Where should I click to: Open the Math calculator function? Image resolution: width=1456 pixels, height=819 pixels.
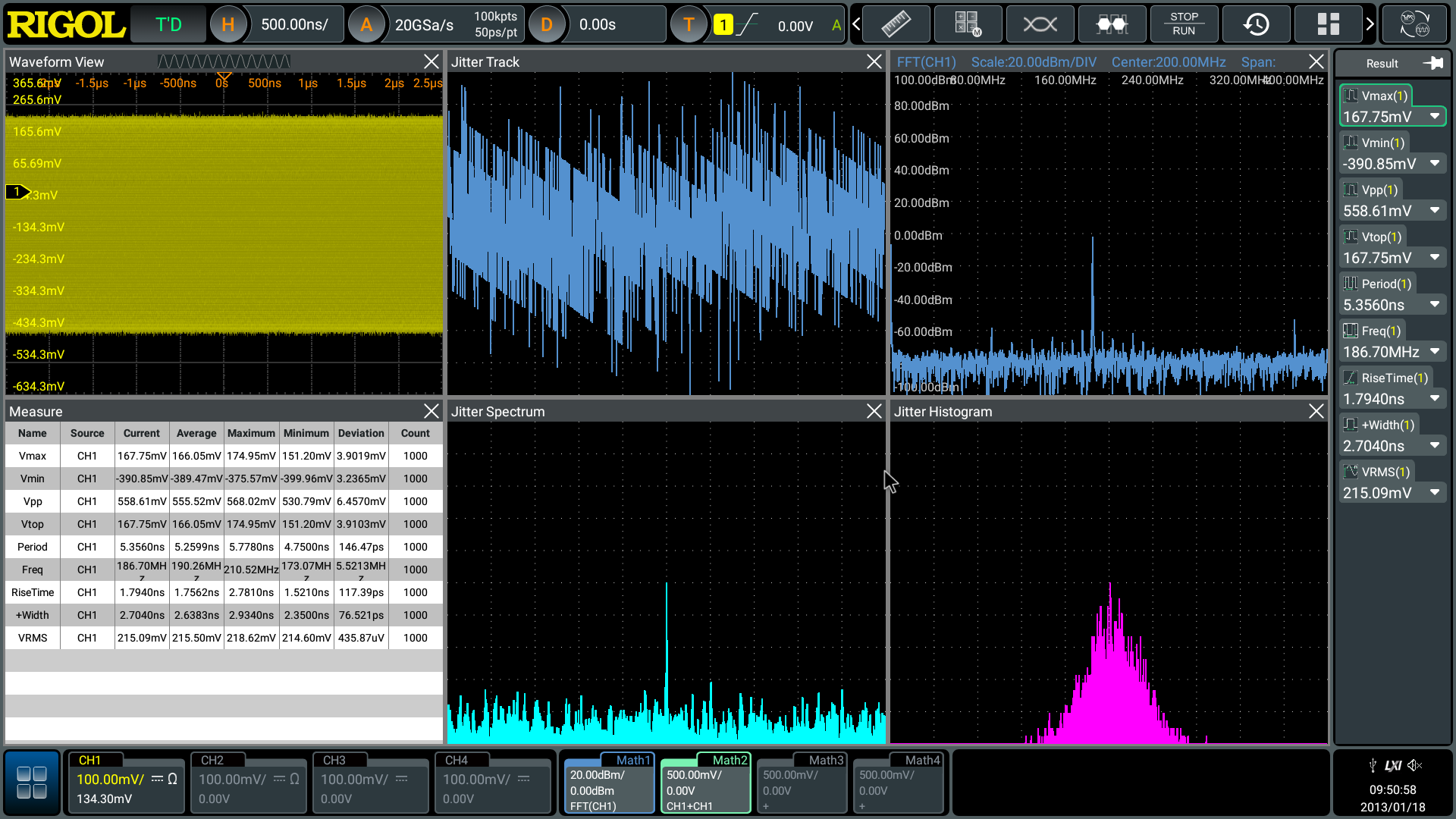pos(968,24)
